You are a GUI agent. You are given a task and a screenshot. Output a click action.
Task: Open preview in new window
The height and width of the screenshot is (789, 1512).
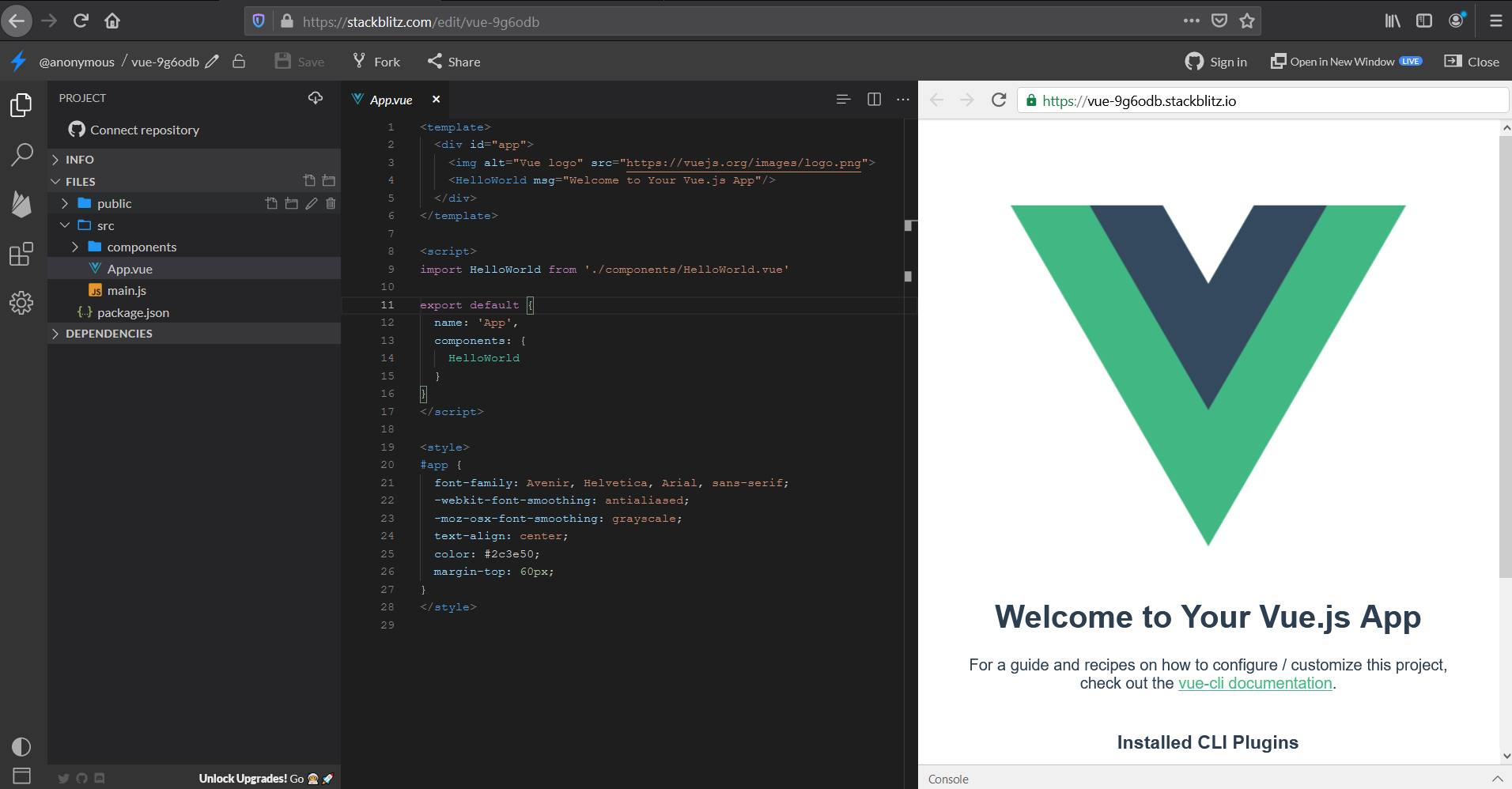click(x=1346, y=62)
